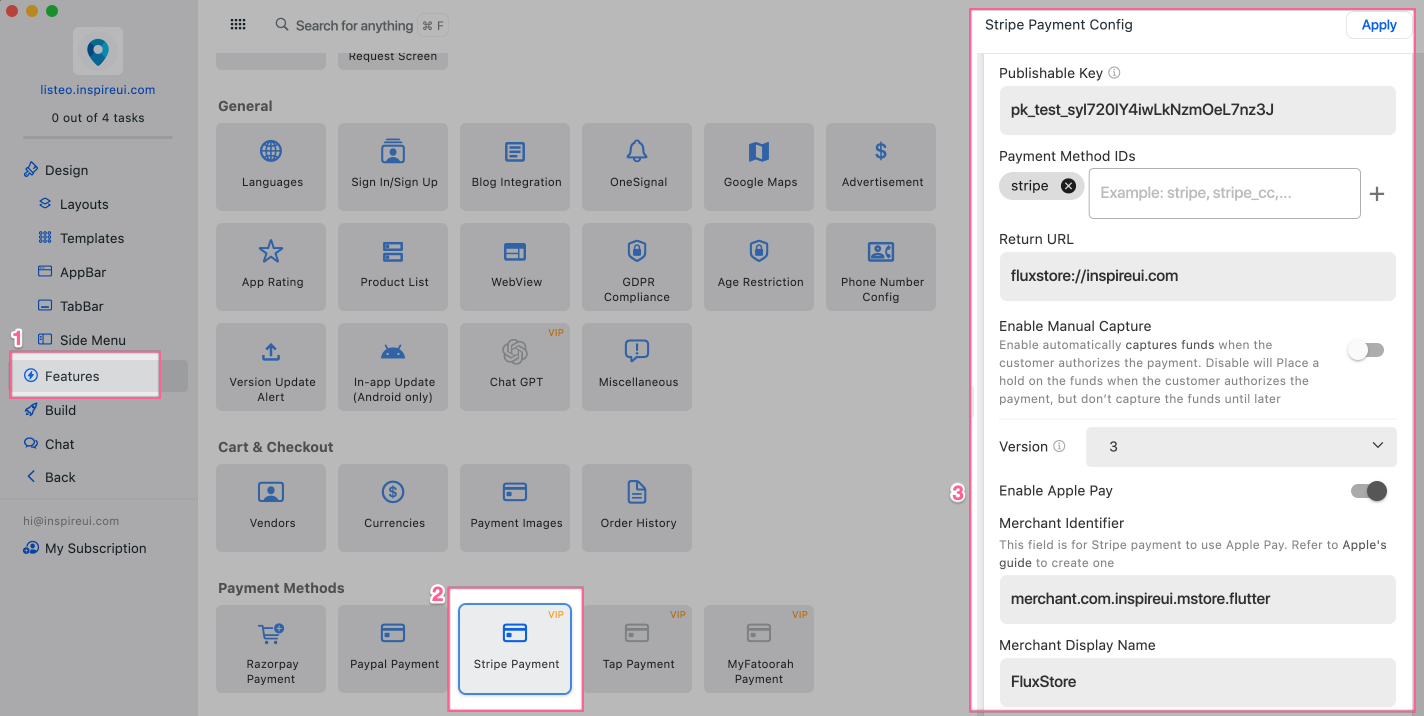This screenshot has height=716, width=1424.
Task: Open the Features sidebar menu item
Action: coord(72,376)
